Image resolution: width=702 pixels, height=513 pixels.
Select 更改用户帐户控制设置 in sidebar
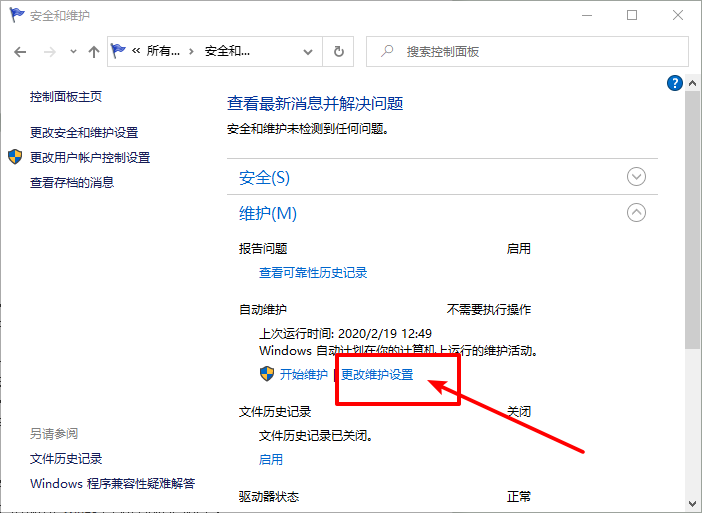90,157
